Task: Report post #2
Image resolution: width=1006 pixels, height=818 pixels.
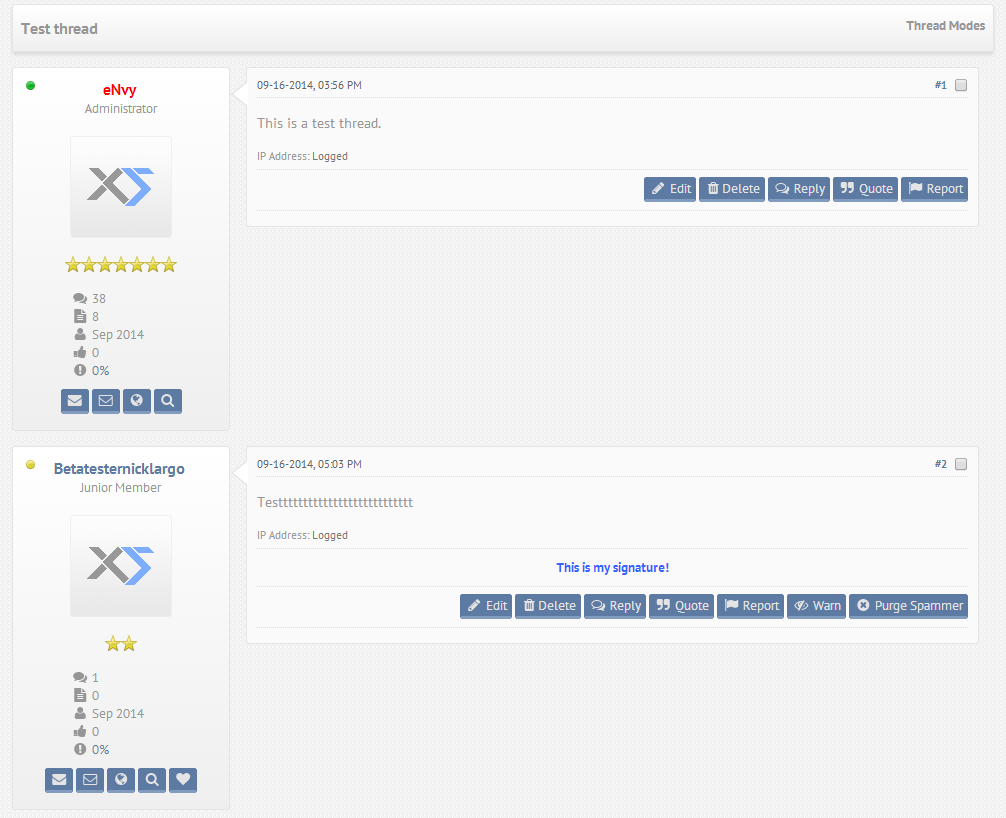Action: coord(751,606)
